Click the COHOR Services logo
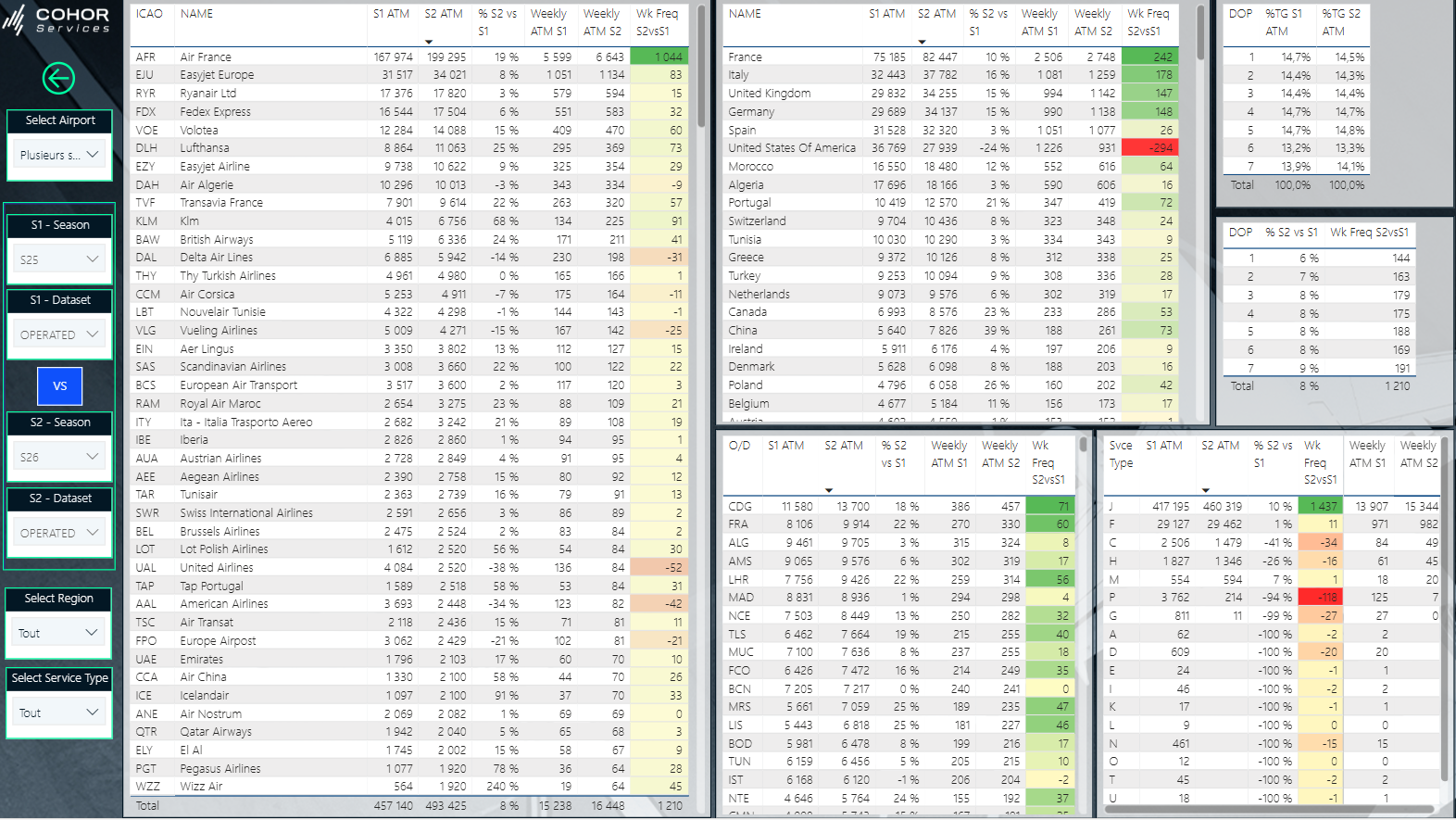 point(57,19)
